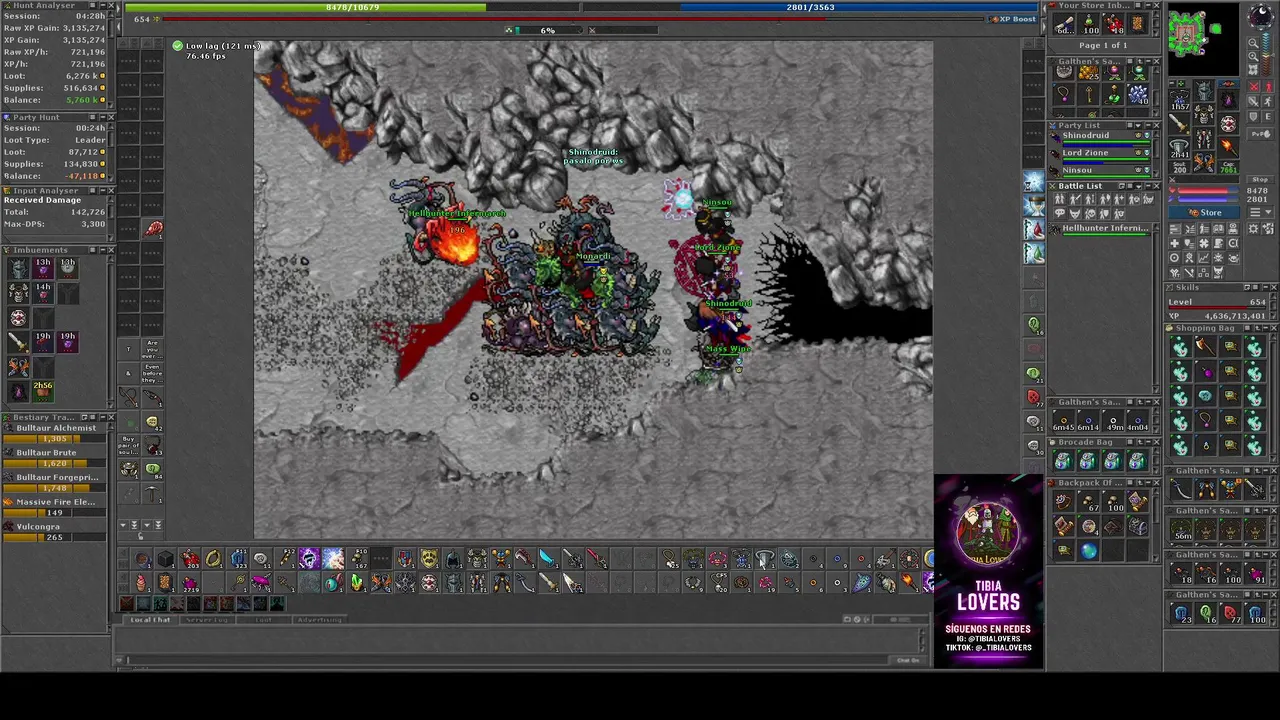The image size is (1280, 720).
Task: Open the hamburger options menu dropdown
Action: click(1260, 212)
